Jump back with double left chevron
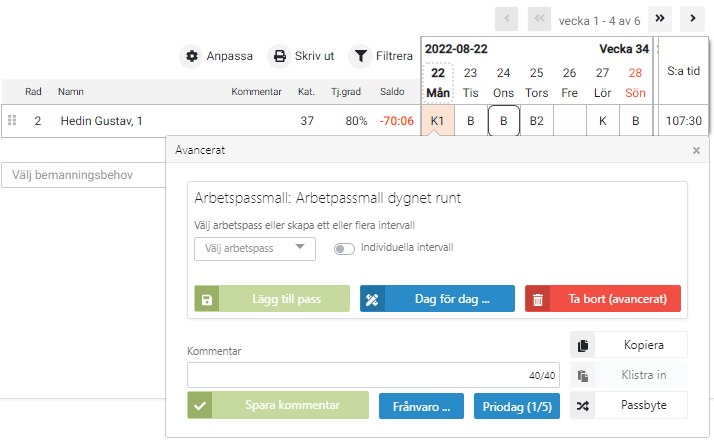The height and width of the screenshot is (440, 714). pyautogui.click(x=539, y=19)
